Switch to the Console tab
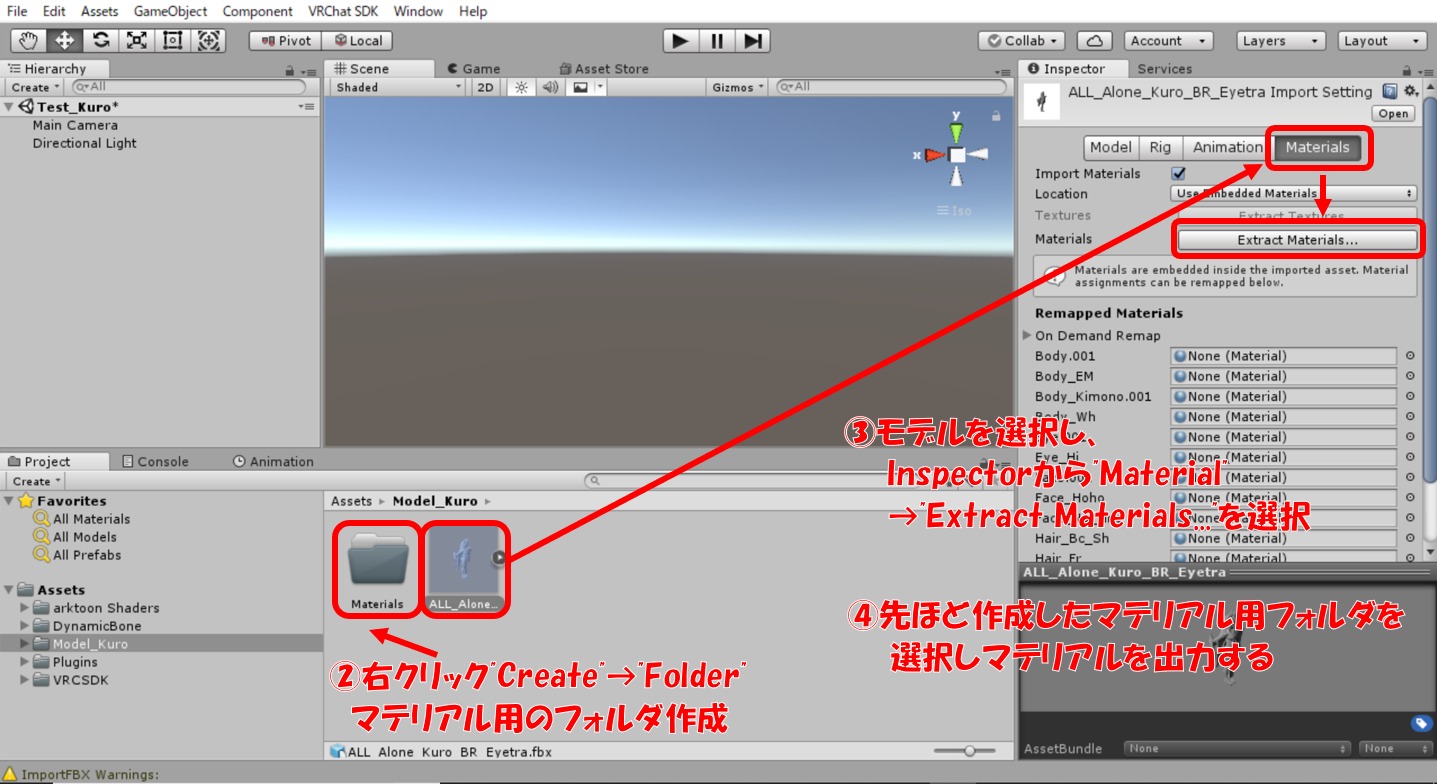This screenshot has height=784, width=1437. (x=155, y=461)
